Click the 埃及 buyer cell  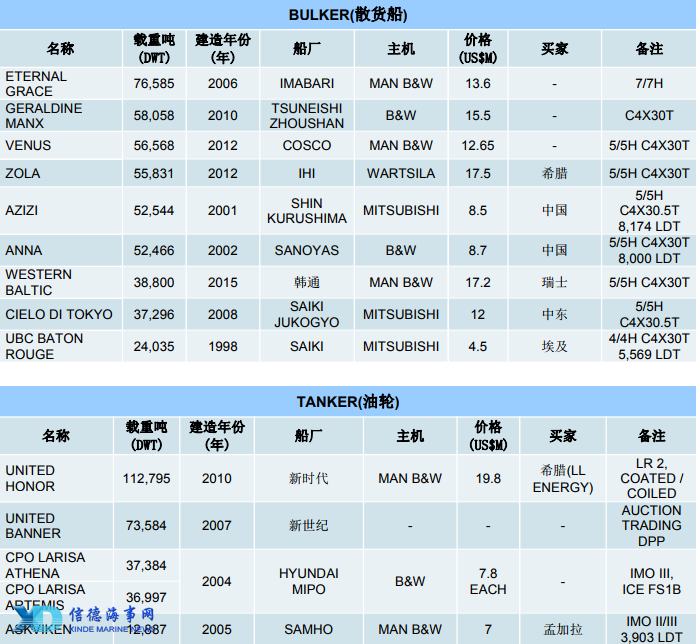(554, 346)
